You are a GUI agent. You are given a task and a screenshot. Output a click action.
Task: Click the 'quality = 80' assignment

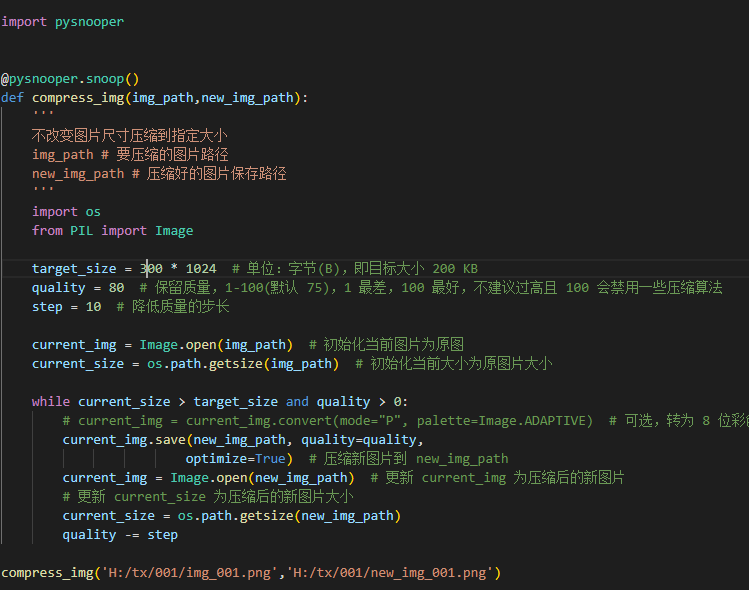click(78, 288)
